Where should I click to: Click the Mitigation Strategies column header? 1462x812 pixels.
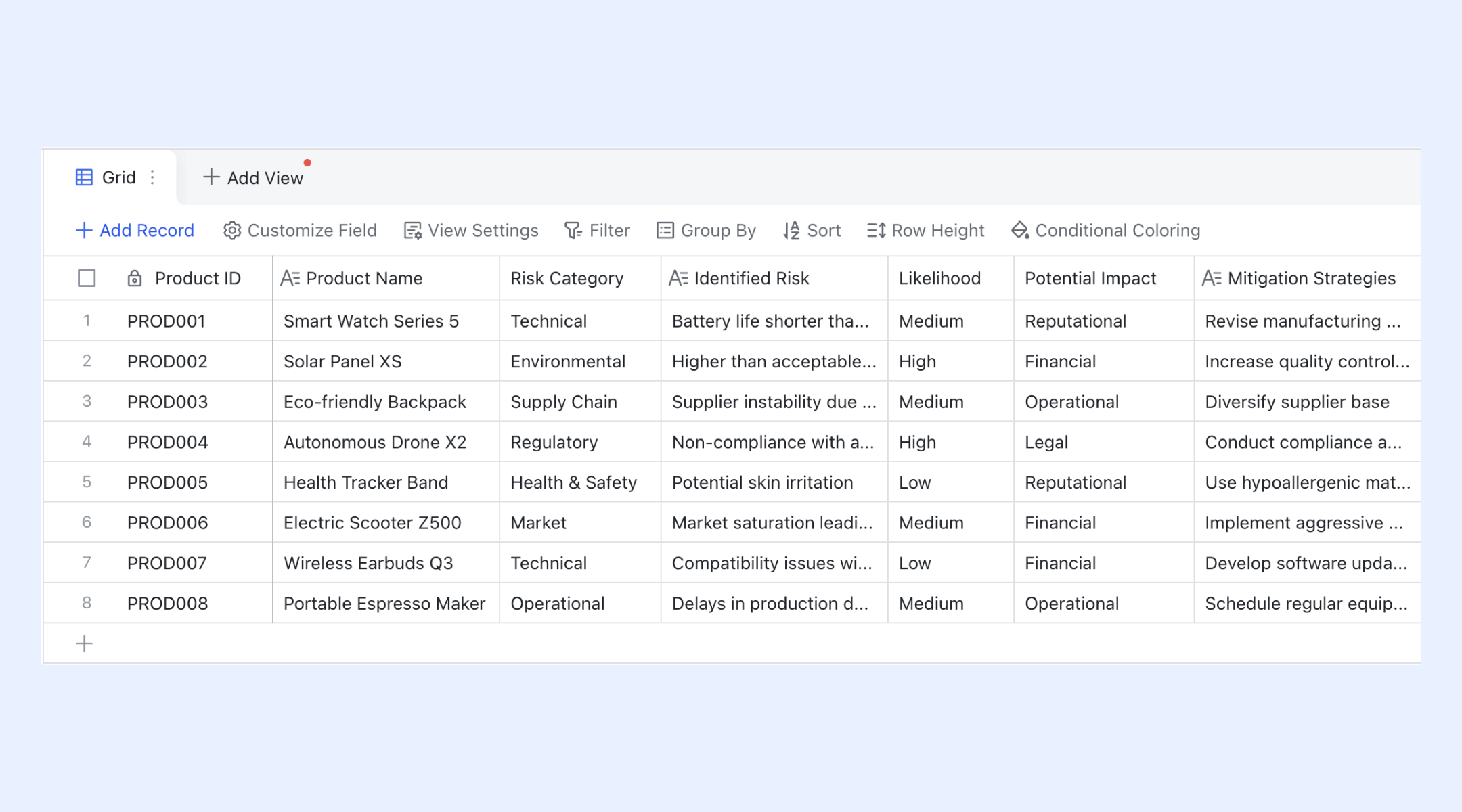pos(1310,278)
